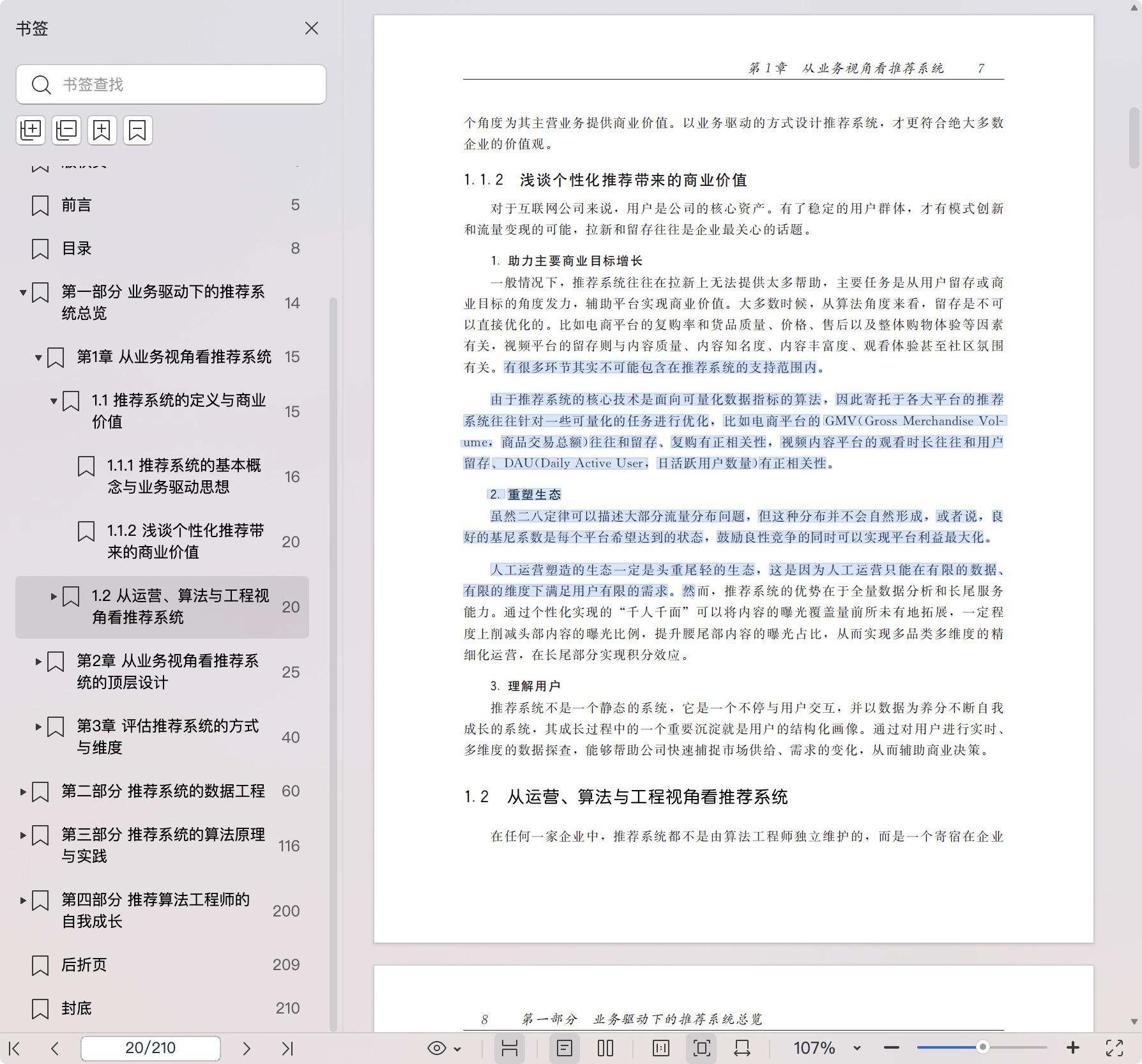Switch to two-page view

coord(605,1048)
